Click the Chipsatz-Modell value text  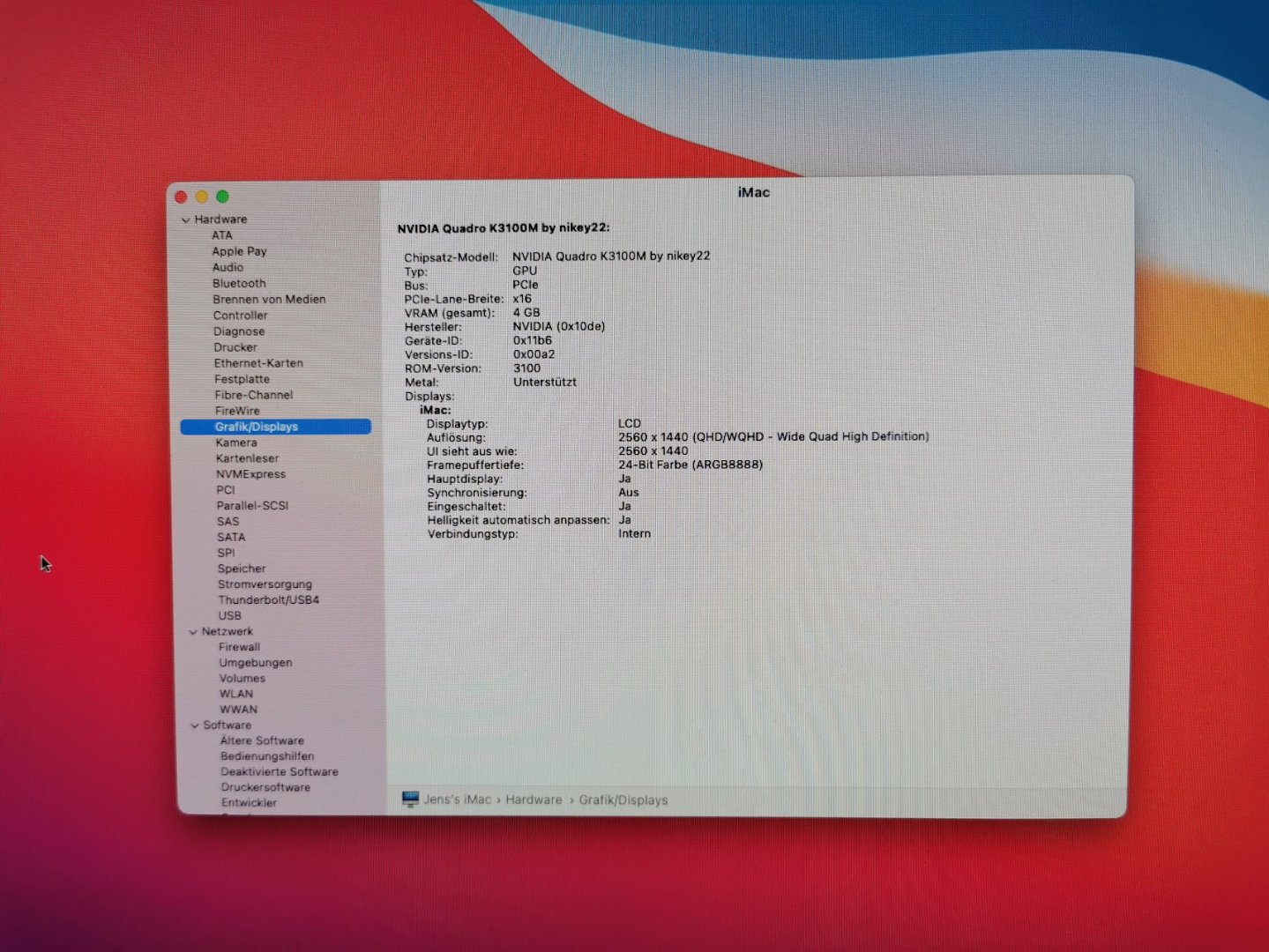[611, 257]
